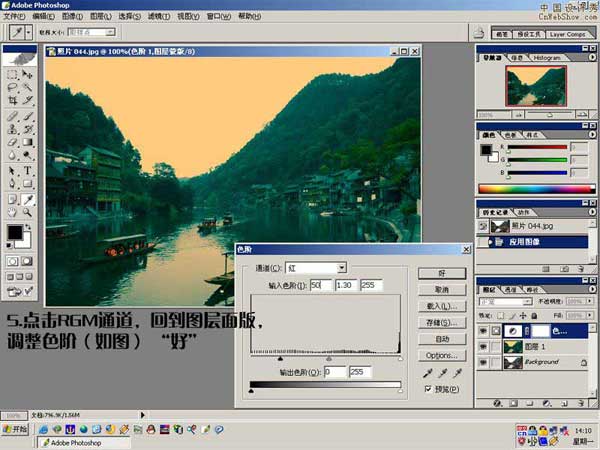Select the Dodge tool
600x450 pixels.
point(27,155)
